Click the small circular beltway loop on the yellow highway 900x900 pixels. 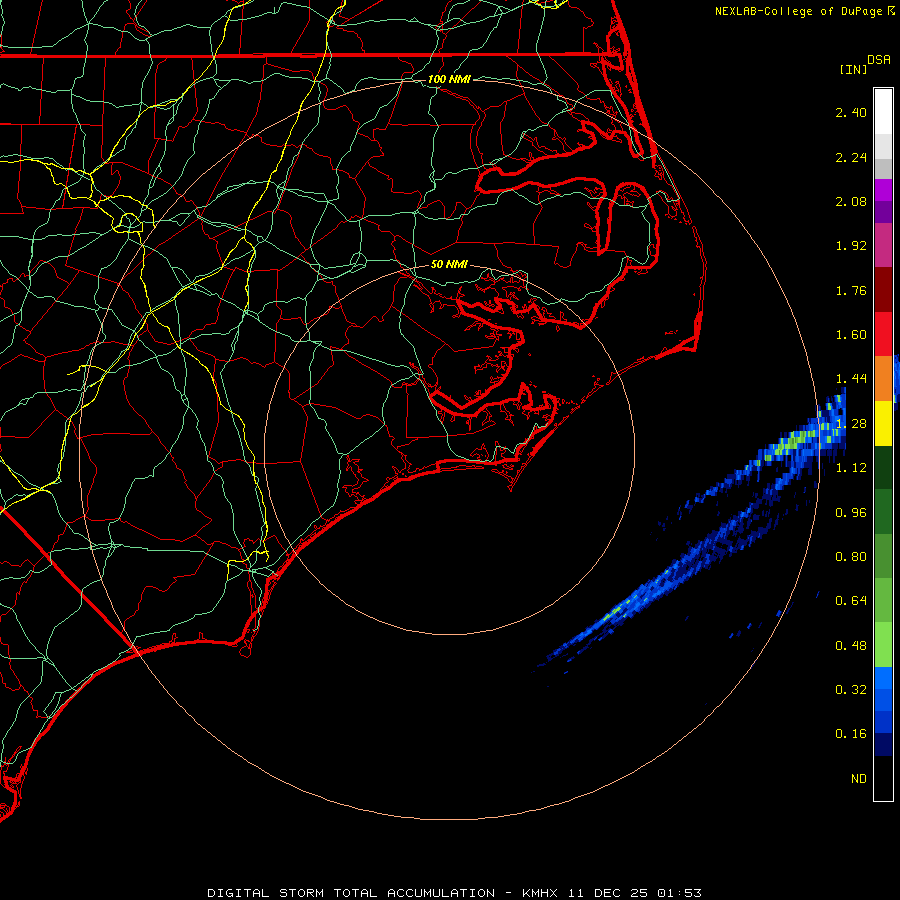pyautogui.click(x=129, y=222)
